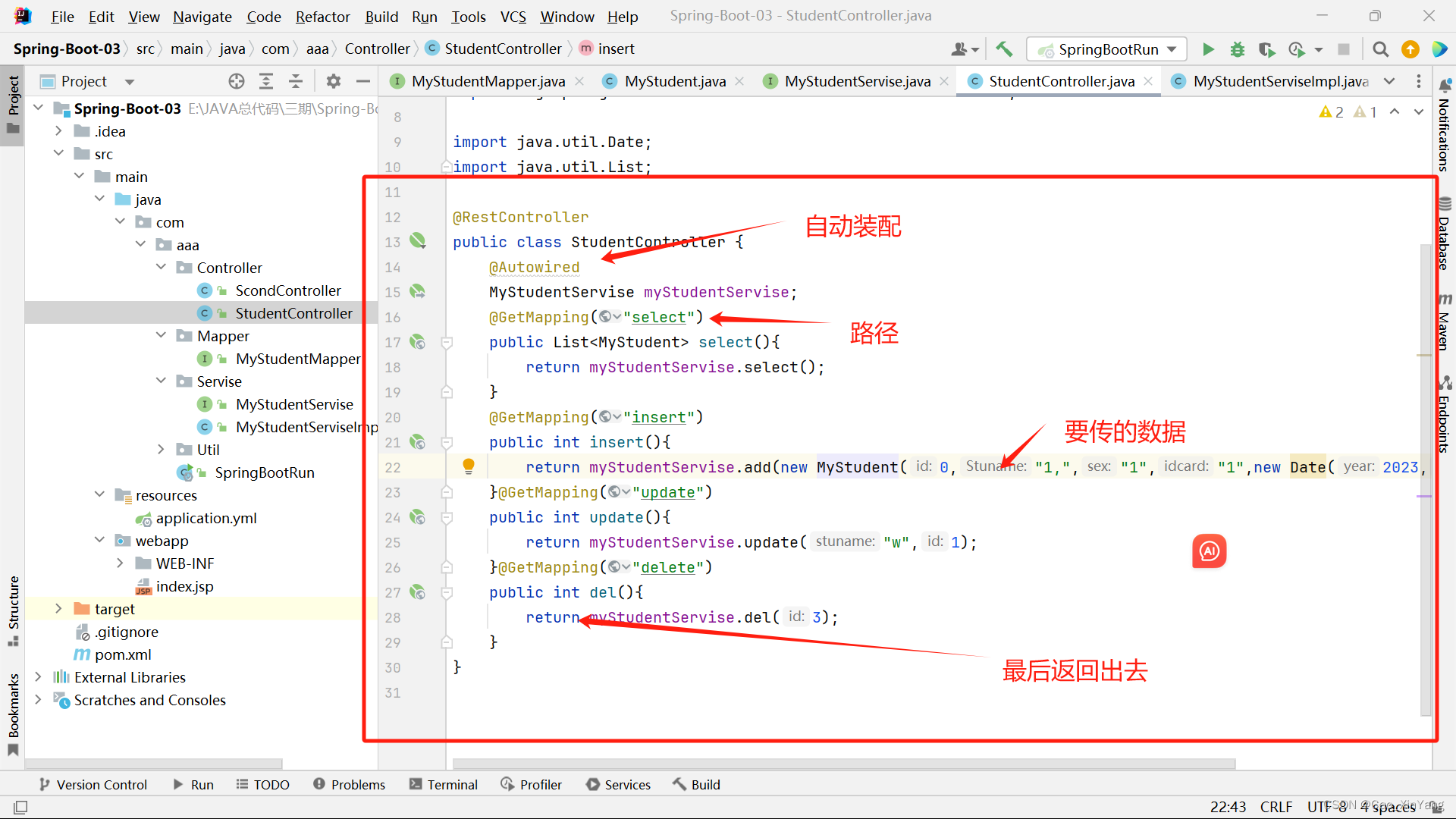The width and height of the screenshot is (1456, 819).
Task: Open the Terminal tool window
Action: [444, 784]
